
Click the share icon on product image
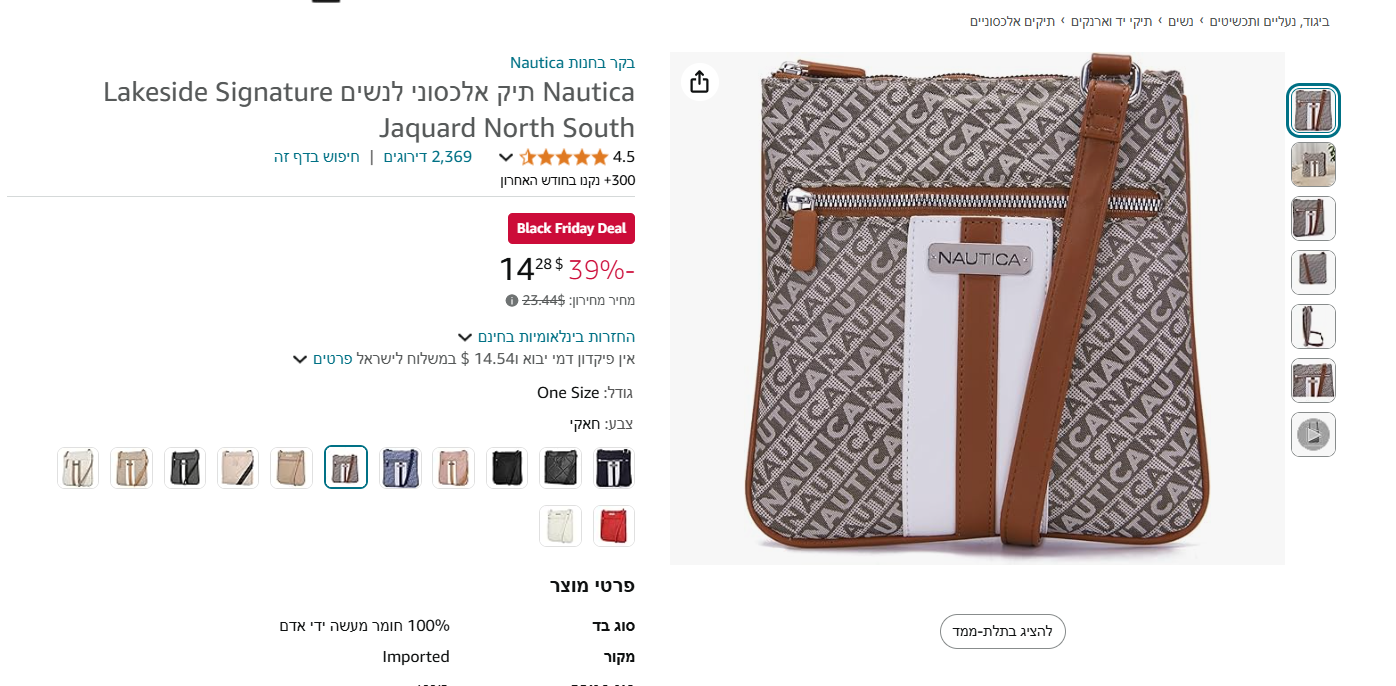[699, 81]
